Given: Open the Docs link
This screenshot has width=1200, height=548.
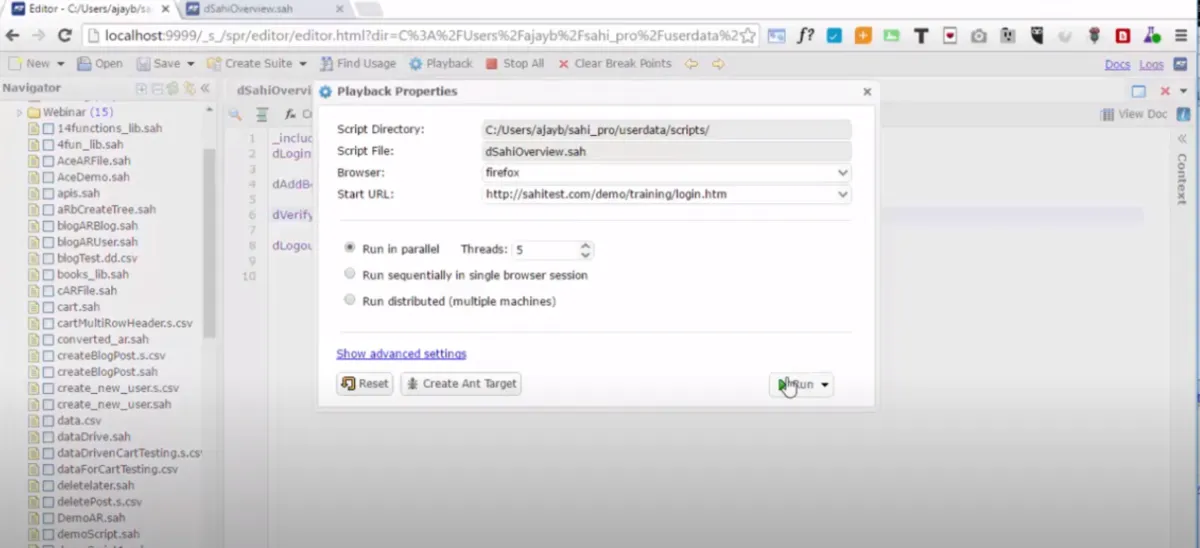Looking at the screenshot, I should 1117,64.
